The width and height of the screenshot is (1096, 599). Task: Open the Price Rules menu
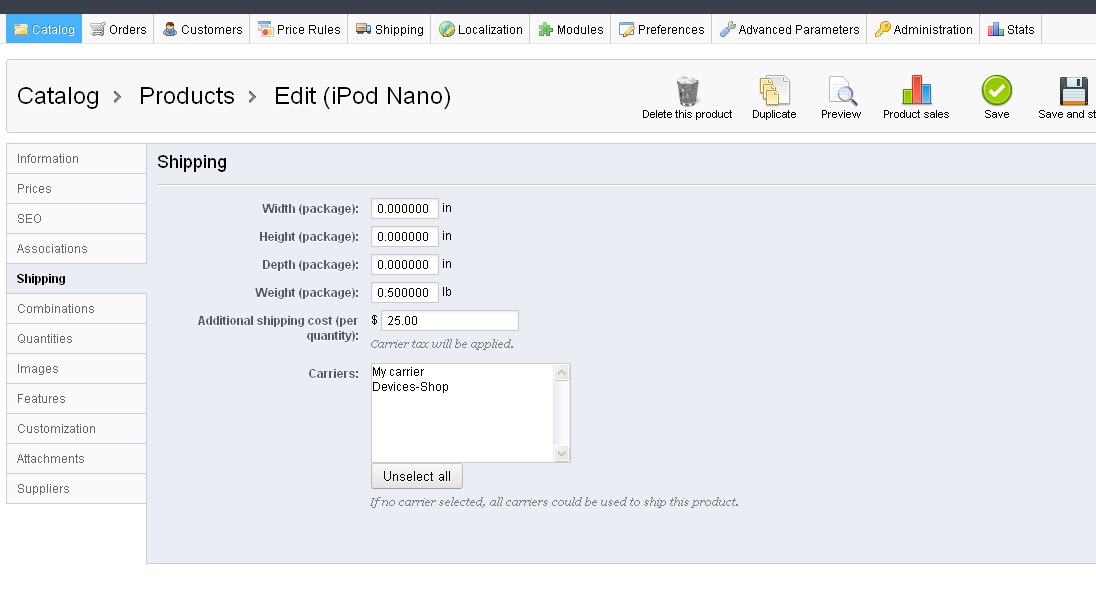(298, 29)
